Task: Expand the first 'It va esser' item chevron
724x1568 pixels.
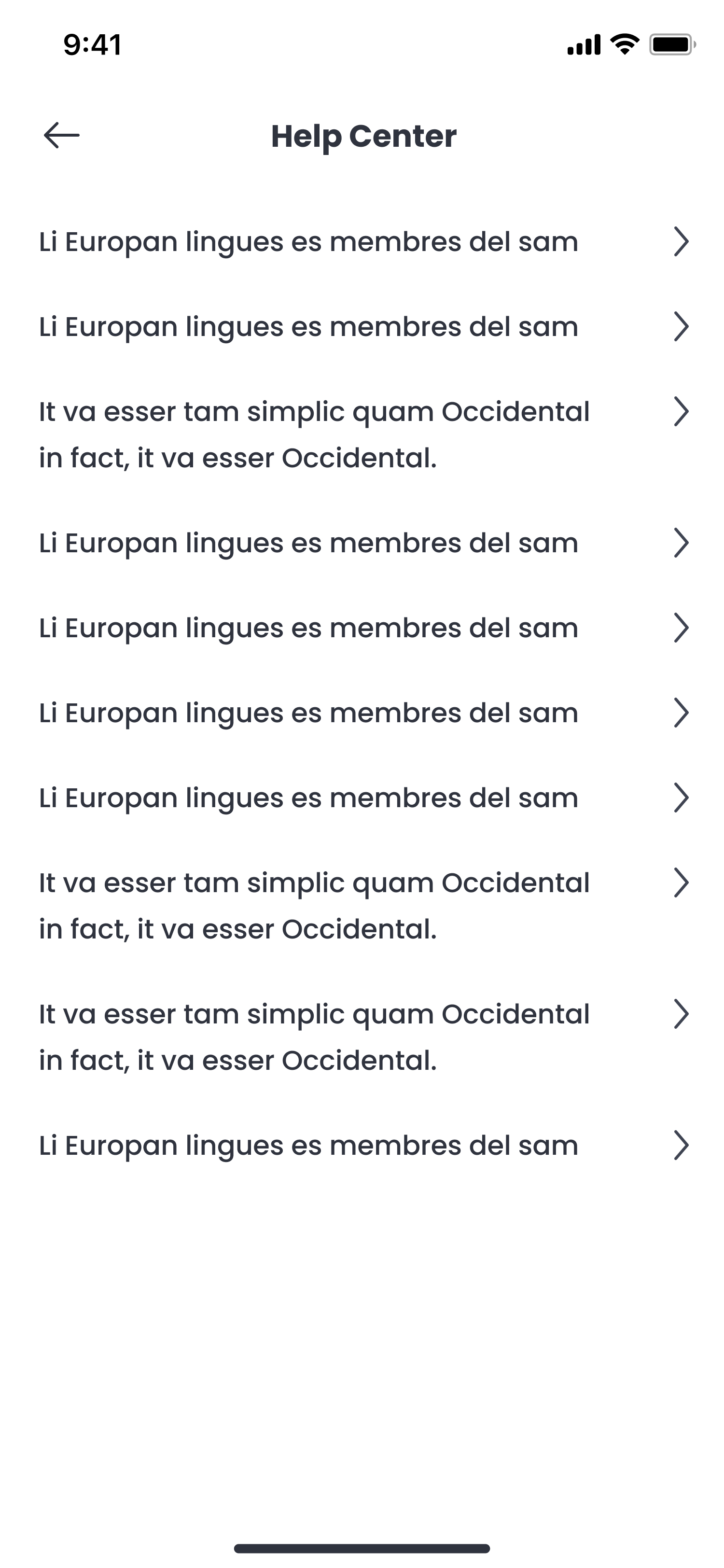Action: tap(681, 412)
